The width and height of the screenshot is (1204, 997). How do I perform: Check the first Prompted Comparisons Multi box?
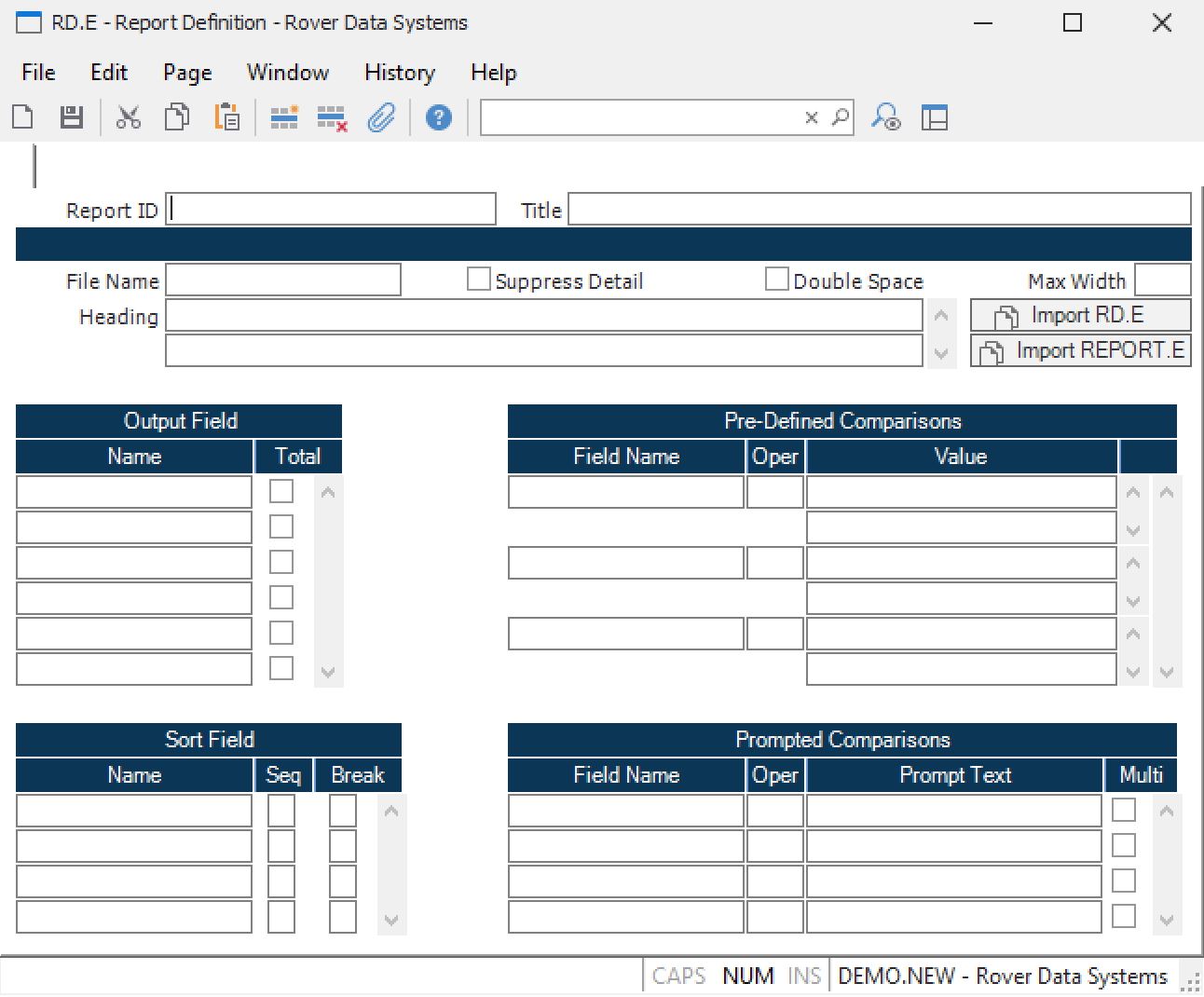point(1124,810)
